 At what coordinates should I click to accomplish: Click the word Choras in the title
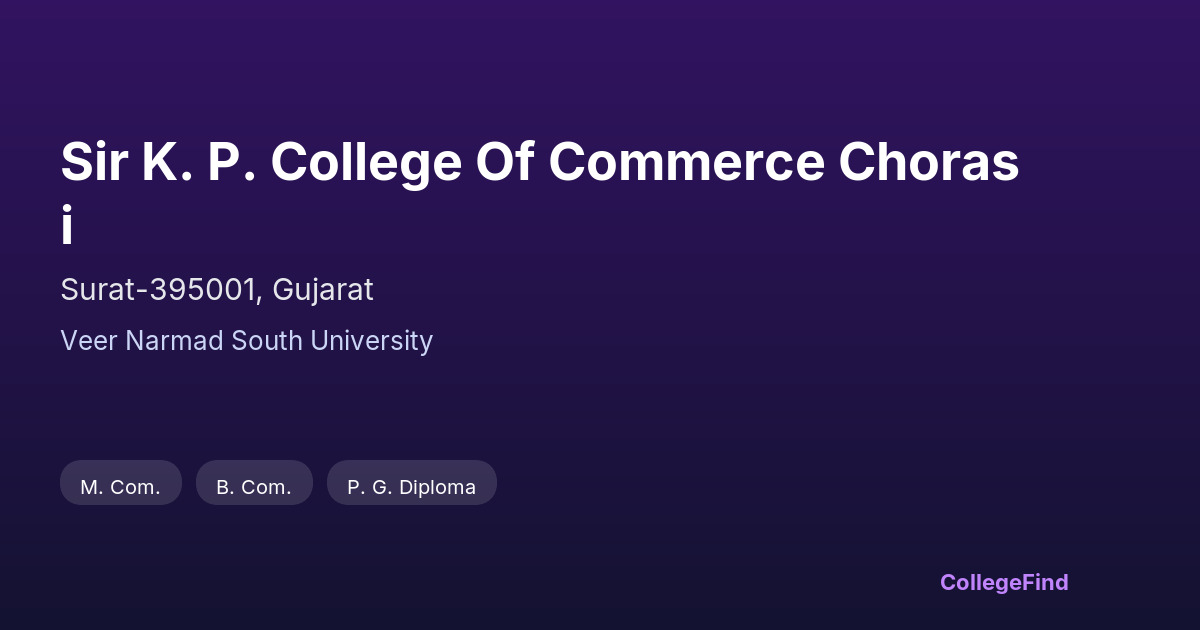point(929,164)
